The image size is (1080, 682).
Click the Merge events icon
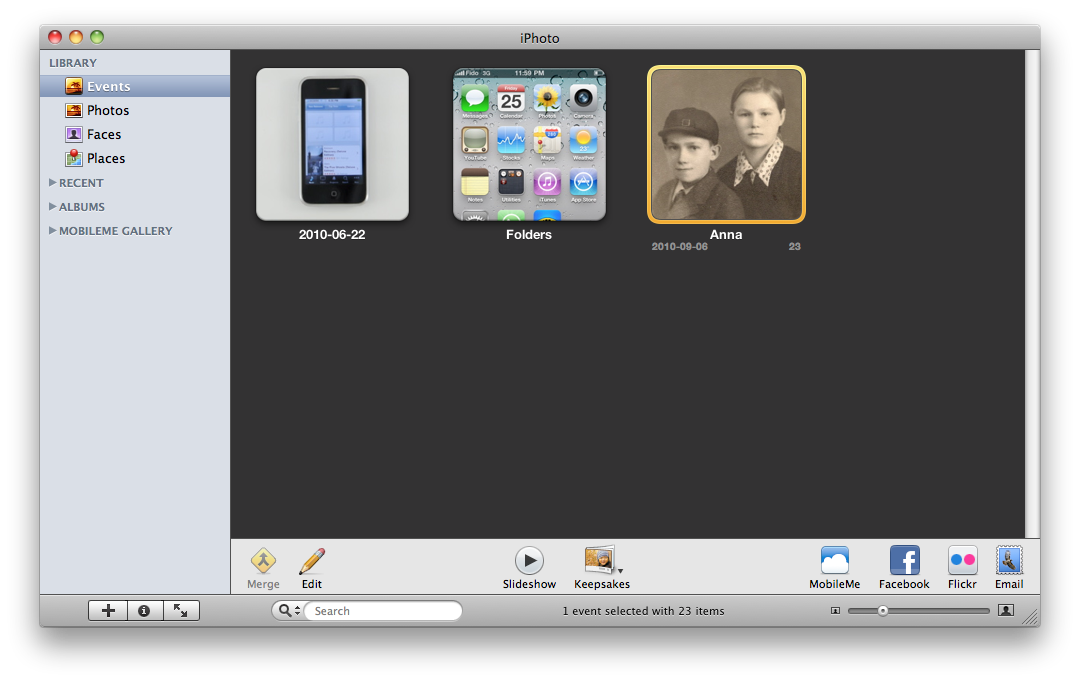click(x=263, y=561)
